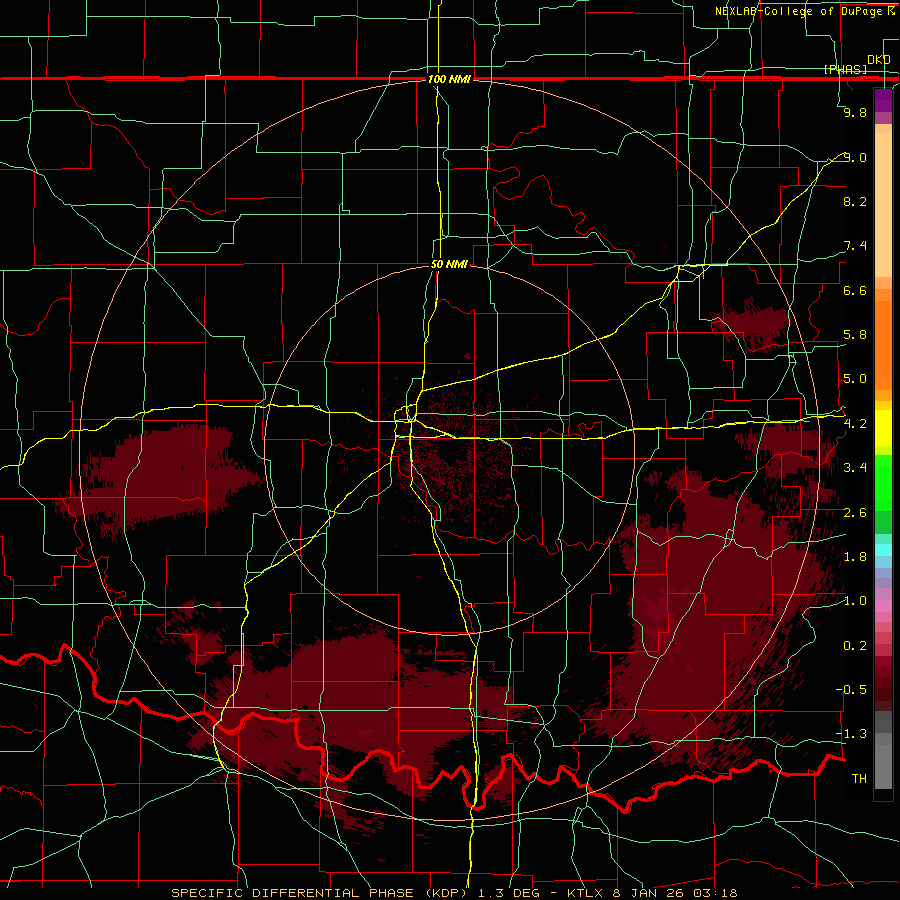
Task: Click the 100 NMI range ring label
Action: tap(449, 79)
